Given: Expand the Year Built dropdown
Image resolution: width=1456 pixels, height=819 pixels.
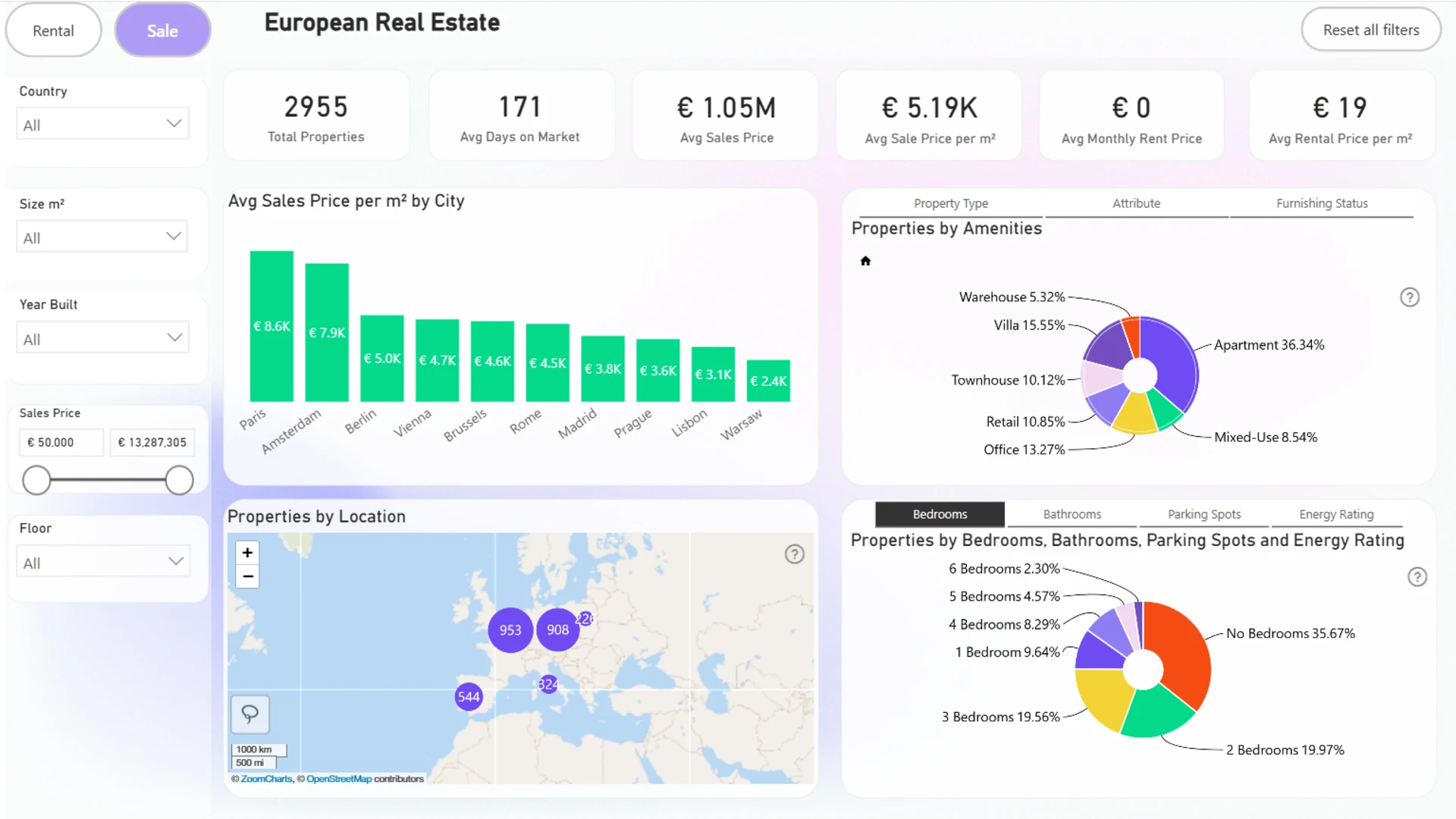Looking at the screenshot, I should tap(102, 338).
